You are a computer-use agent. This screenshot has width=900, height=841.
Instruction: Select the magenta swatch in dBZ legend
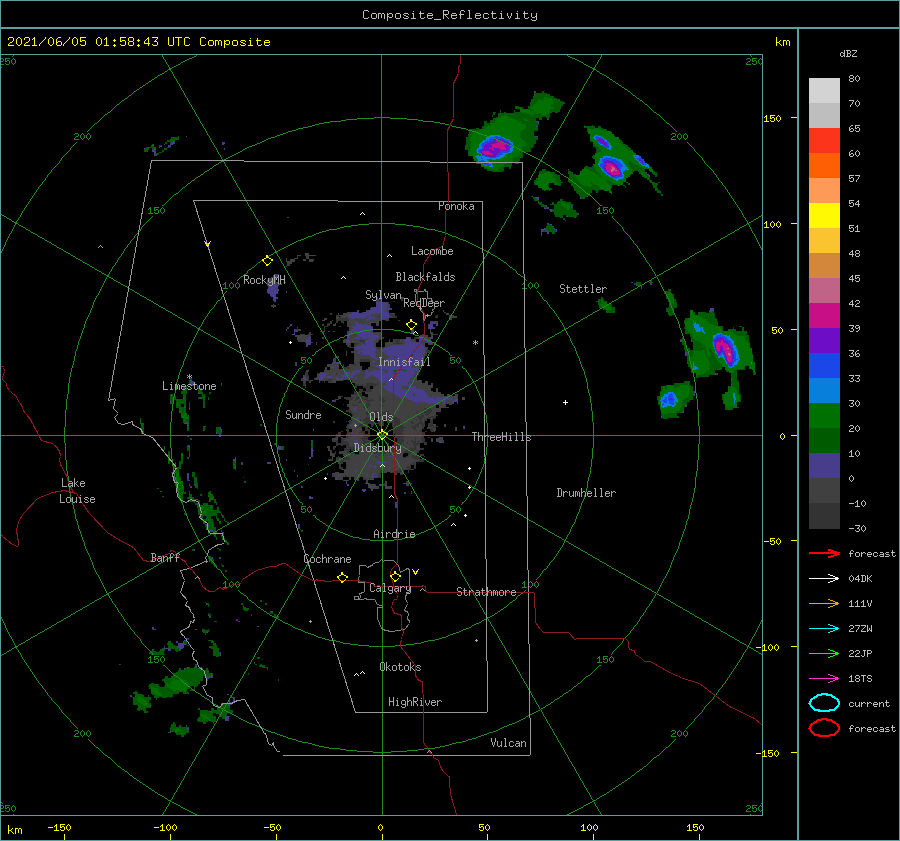point(824,315)
